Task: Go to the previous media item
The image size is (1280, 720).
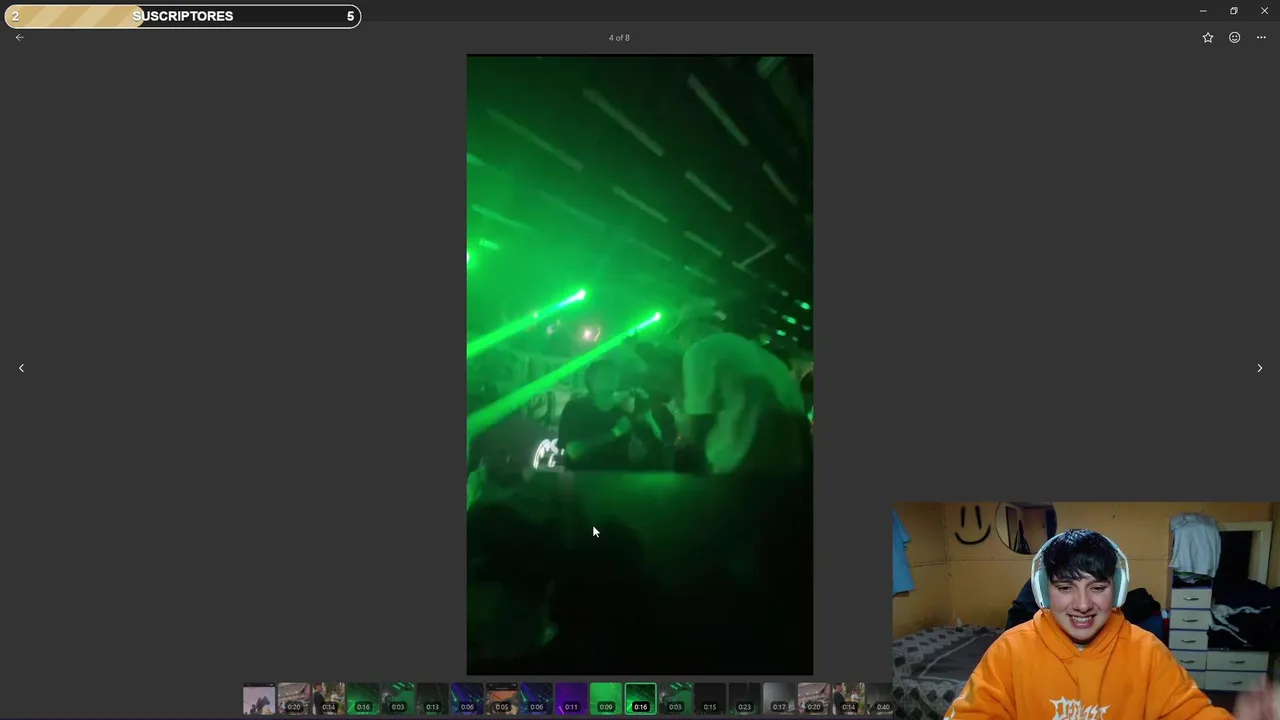Action: point(21,368)
